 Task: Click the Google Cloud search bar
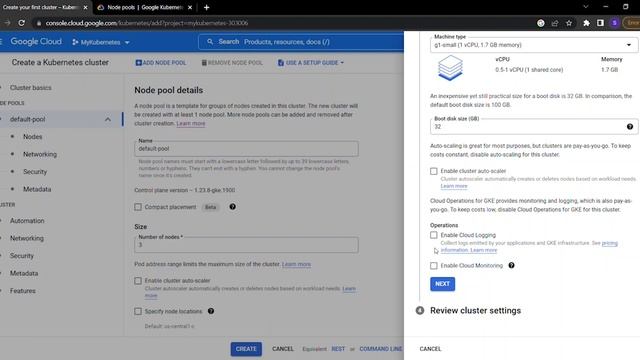tap(301, 42)
